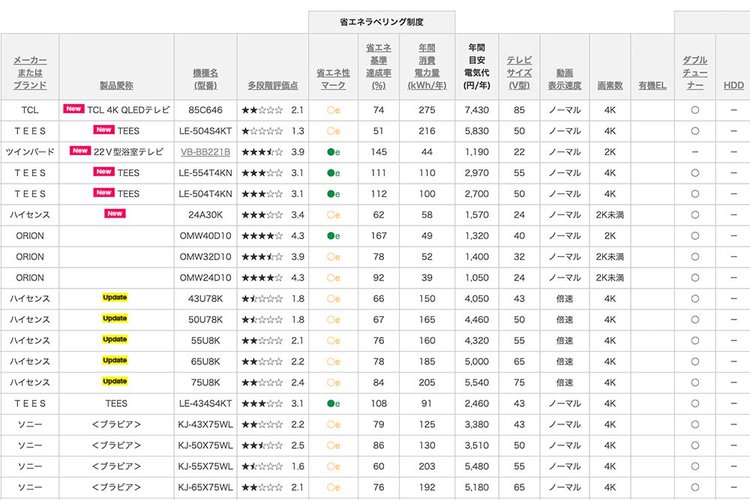This screenshot has height=500, width=750.
Task: Sort by 多段階評価点 column header
Action: point(273,85)
